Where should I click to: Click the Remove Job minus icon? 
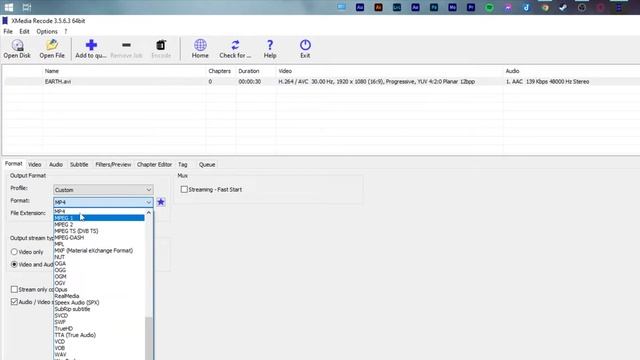point(127,45)
